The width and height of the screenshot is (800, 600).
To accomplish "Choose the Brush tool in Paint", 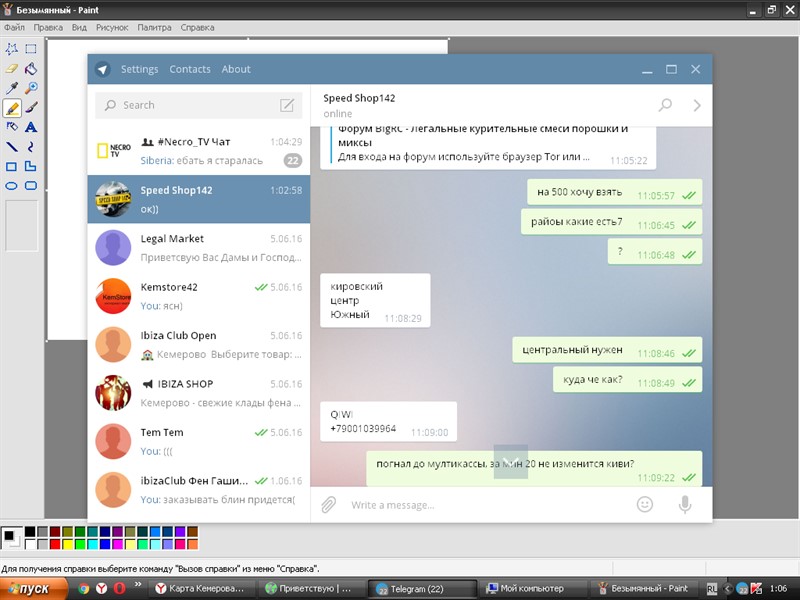I will 31,108.
